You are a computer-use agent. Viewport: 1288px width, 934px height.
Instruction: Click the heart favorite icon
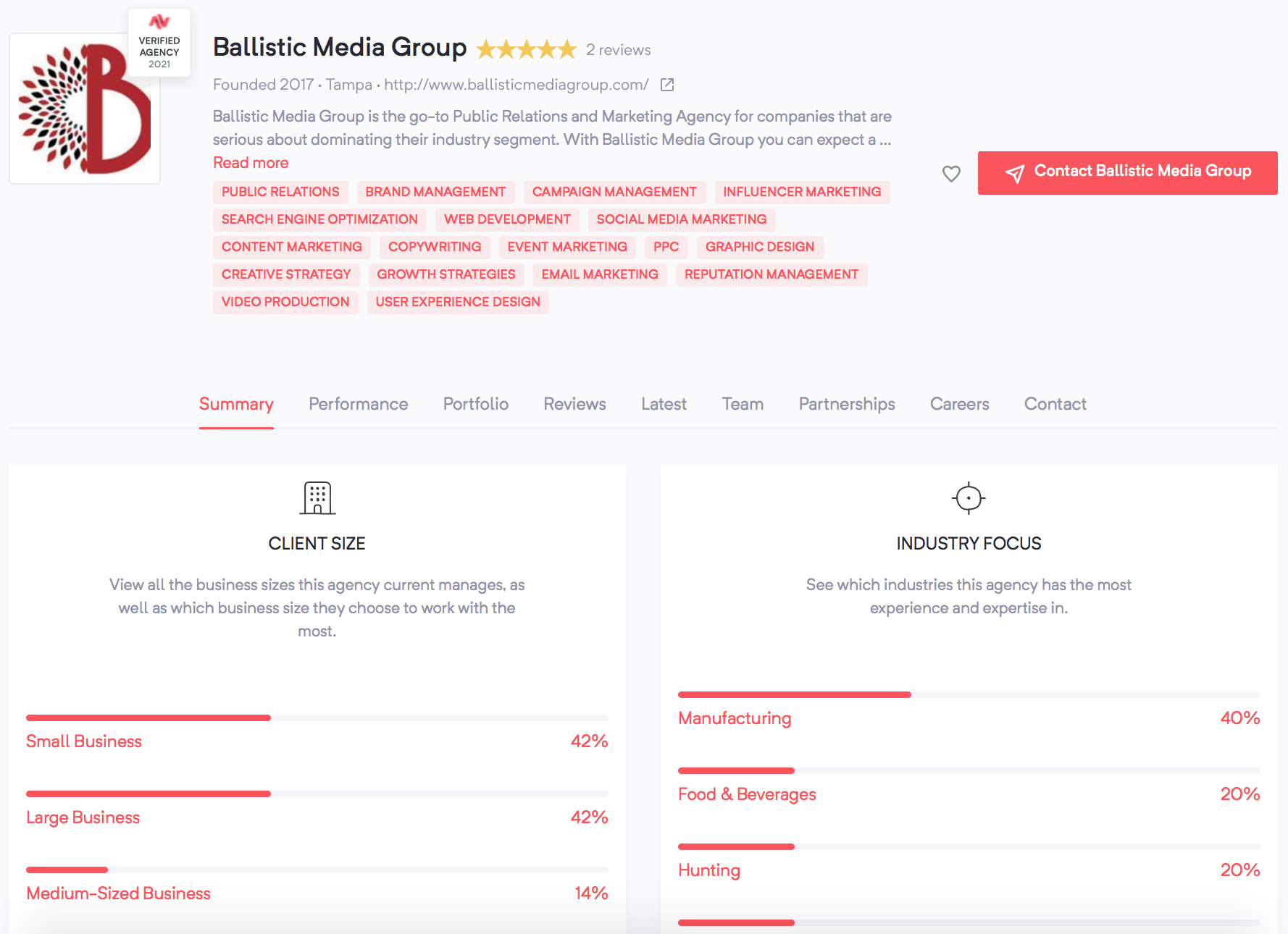(x=951, y=174)
